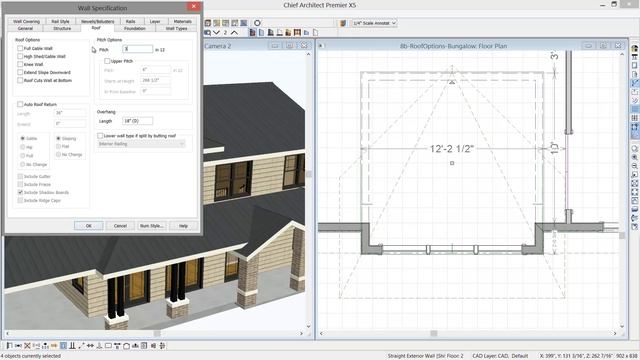Click the first icon in bottom edit toolbar
The height and width of the screenshot is (360, 640).
click(x=9, y=346)
